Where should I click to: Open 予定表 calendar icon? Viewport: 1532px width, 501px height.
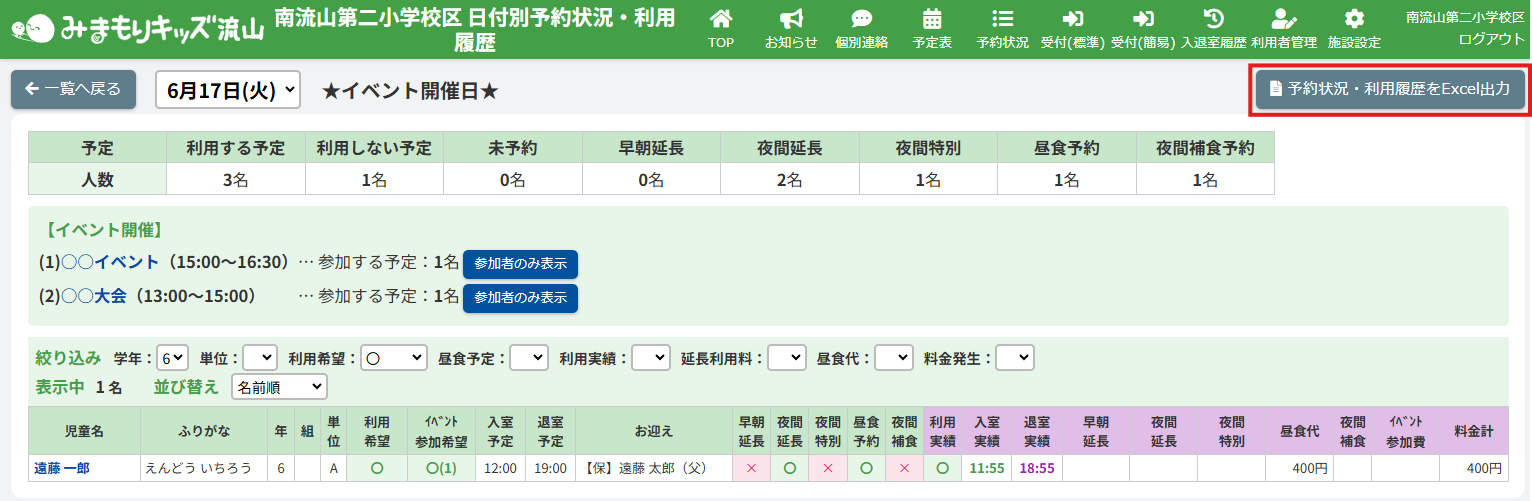tap(932, 29)
